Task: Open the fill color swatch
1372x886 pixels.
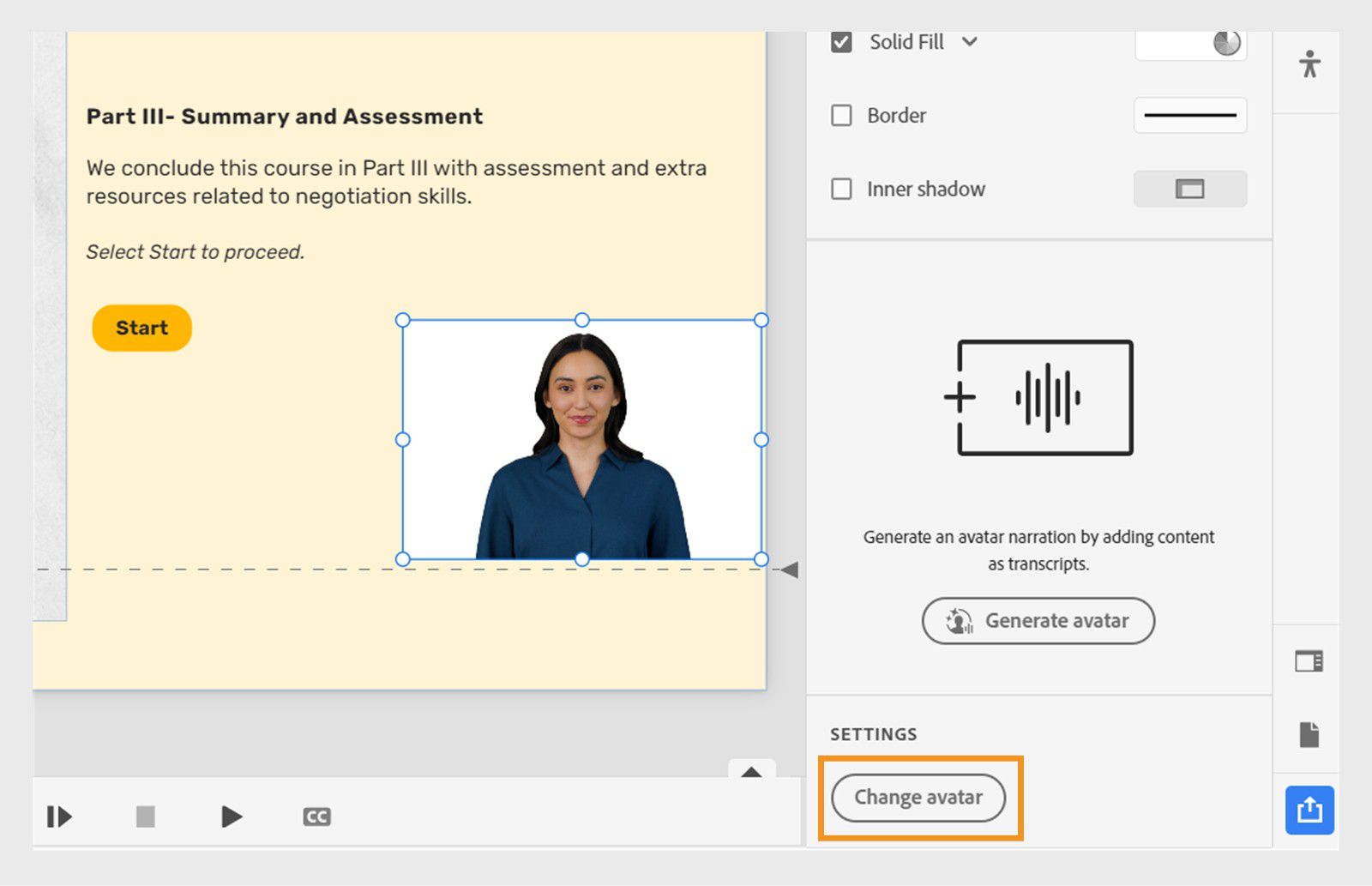Action: point(1190,42)
